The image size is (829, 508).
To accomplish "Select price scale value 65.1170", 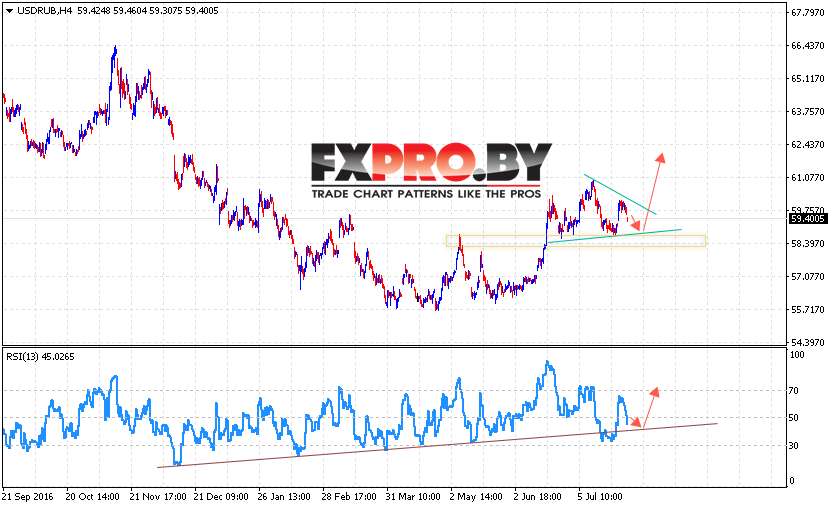I will click(x=807, y=79).
